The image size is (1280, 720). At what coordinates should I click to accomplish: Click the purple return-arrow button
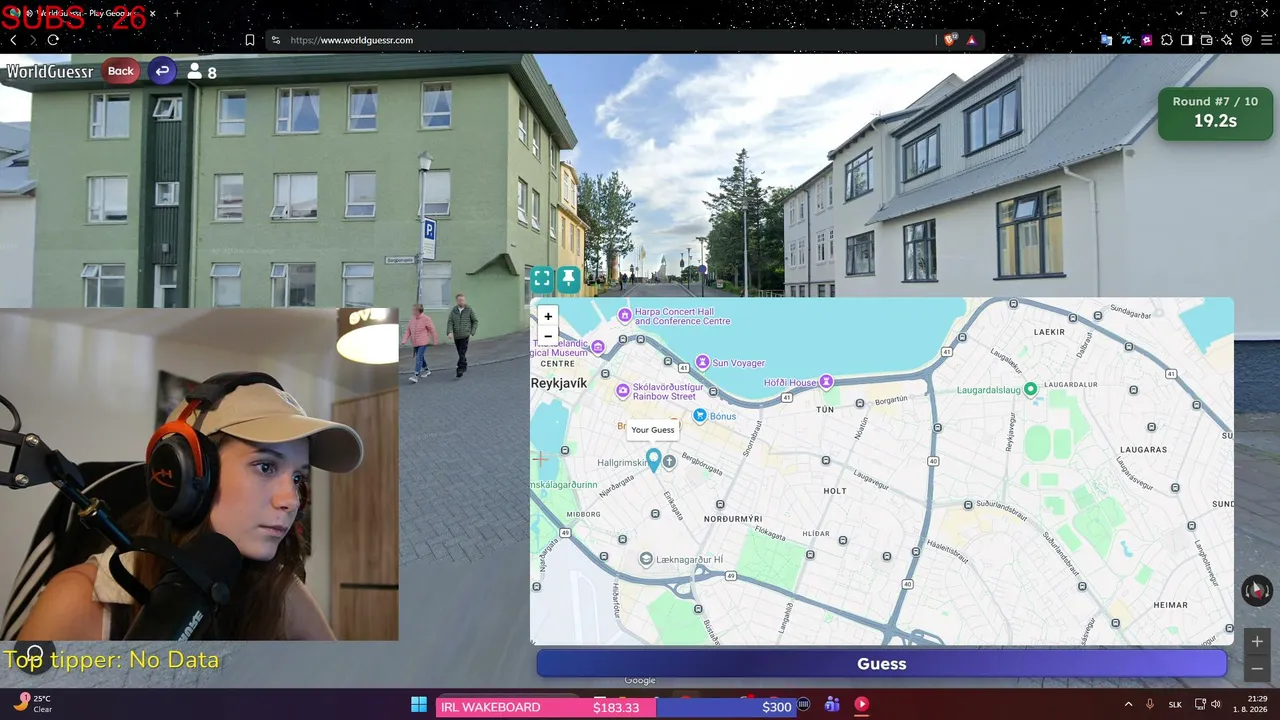tap(162, 71)
